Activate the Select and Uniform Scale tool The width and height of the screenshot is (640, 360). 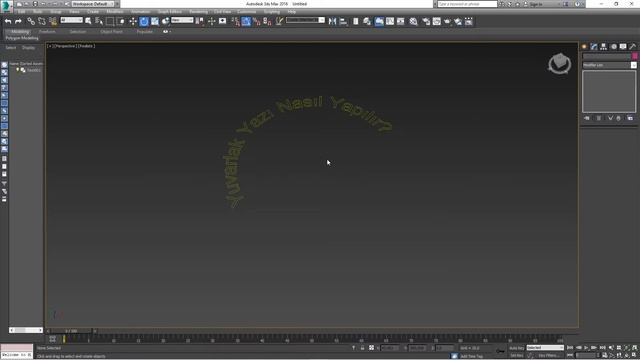[x=155, y=21]
